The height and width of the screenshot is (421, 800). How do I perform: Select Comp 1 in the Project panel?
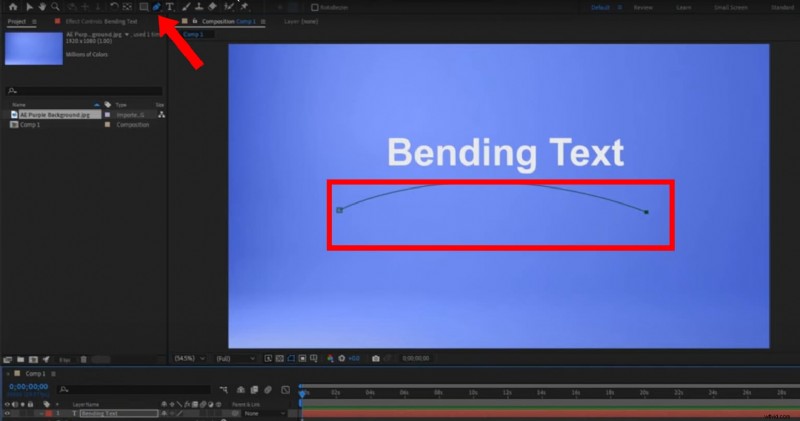[x=30, y=125]
